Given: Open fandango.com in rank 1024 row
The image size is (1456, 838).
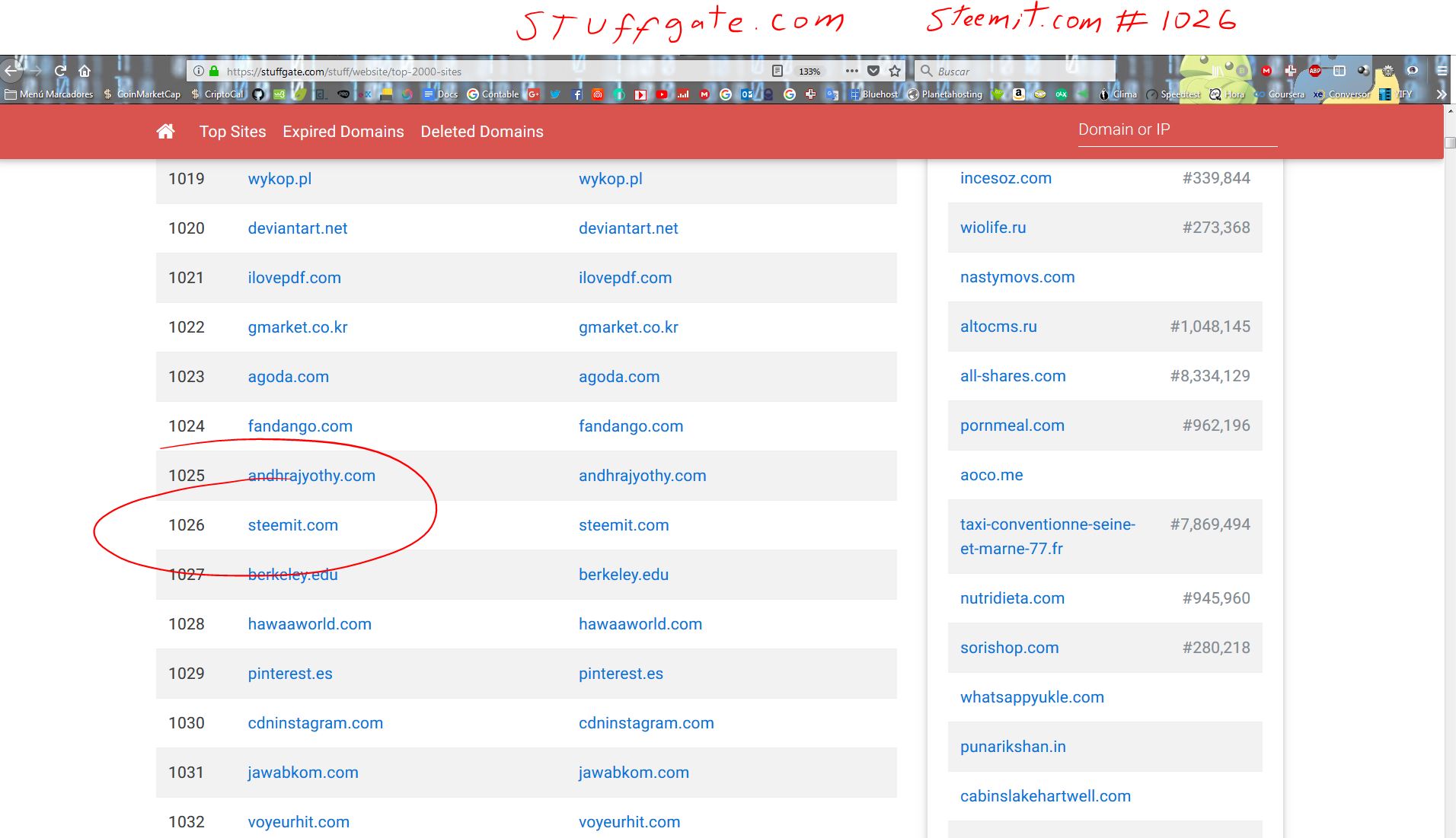Looking at the screenshot, I should coord(300,426).
